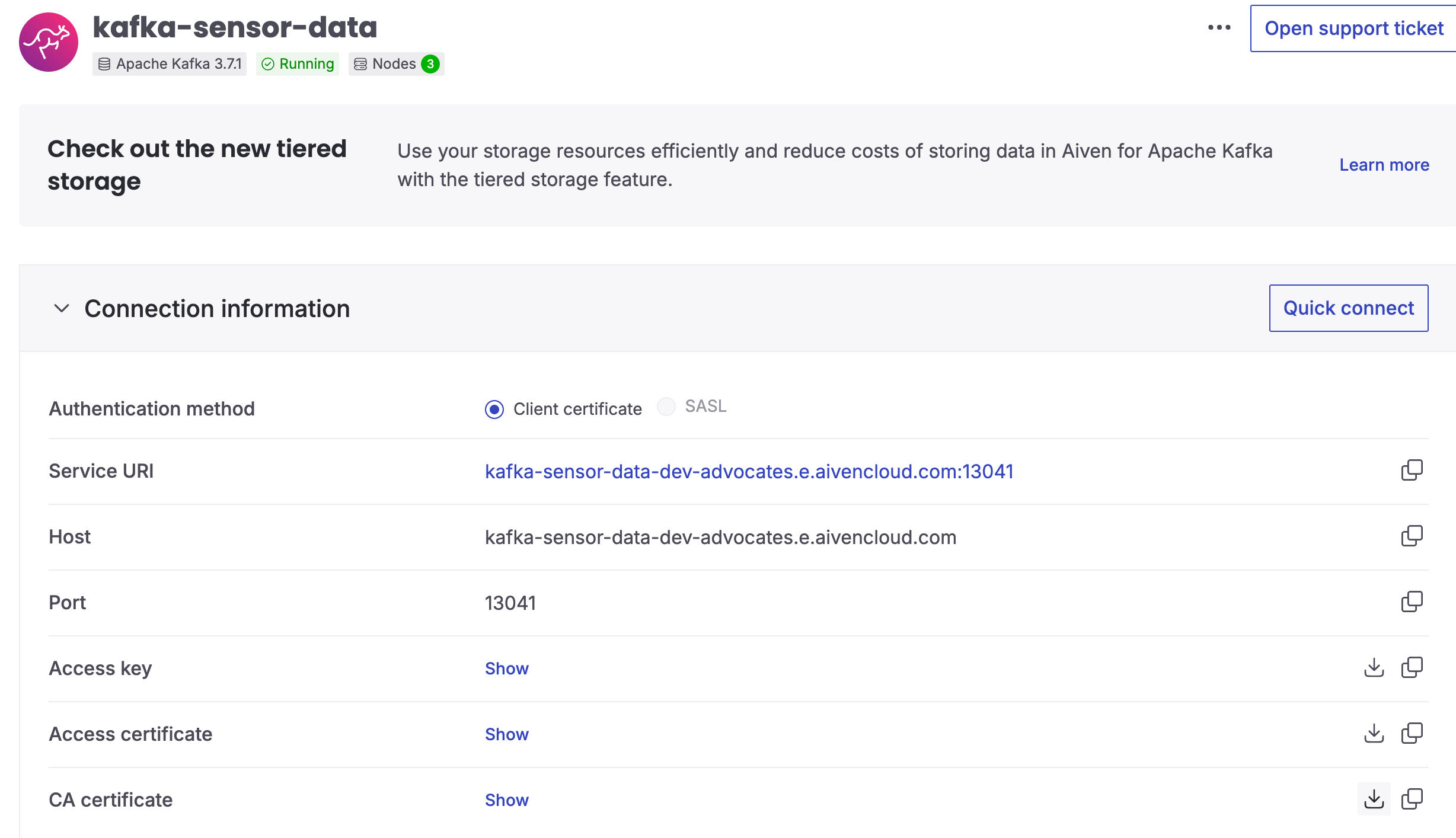Copy the Port number

1412,602
